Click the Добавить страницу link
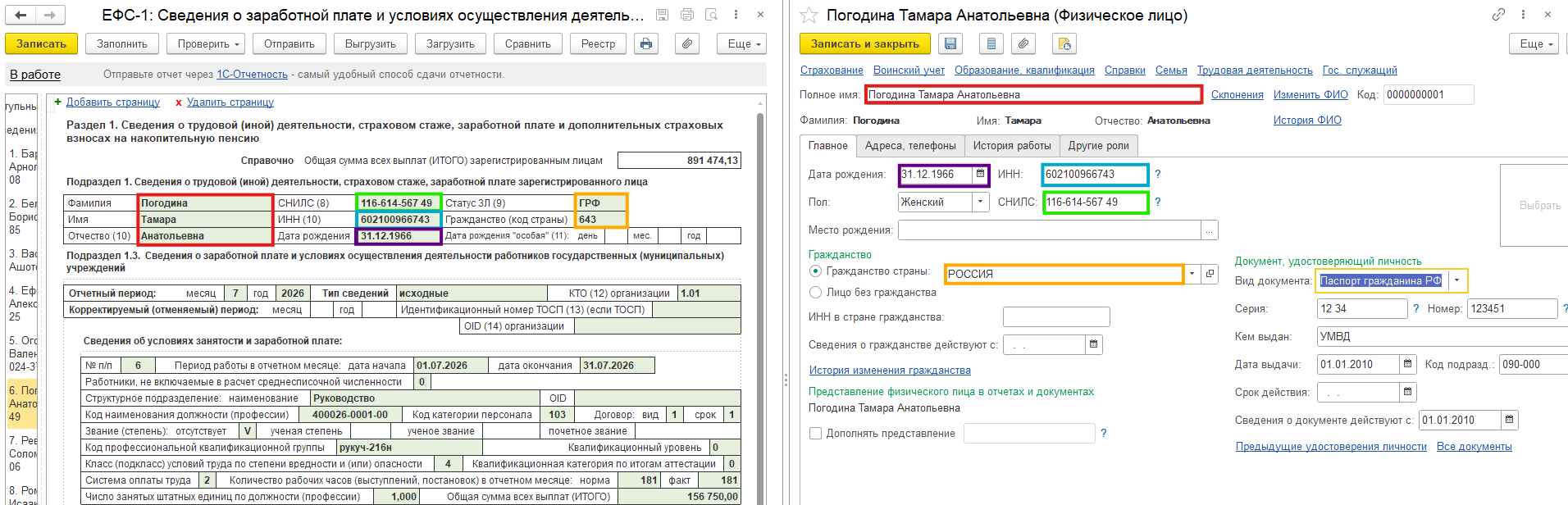 pos(113,102)
